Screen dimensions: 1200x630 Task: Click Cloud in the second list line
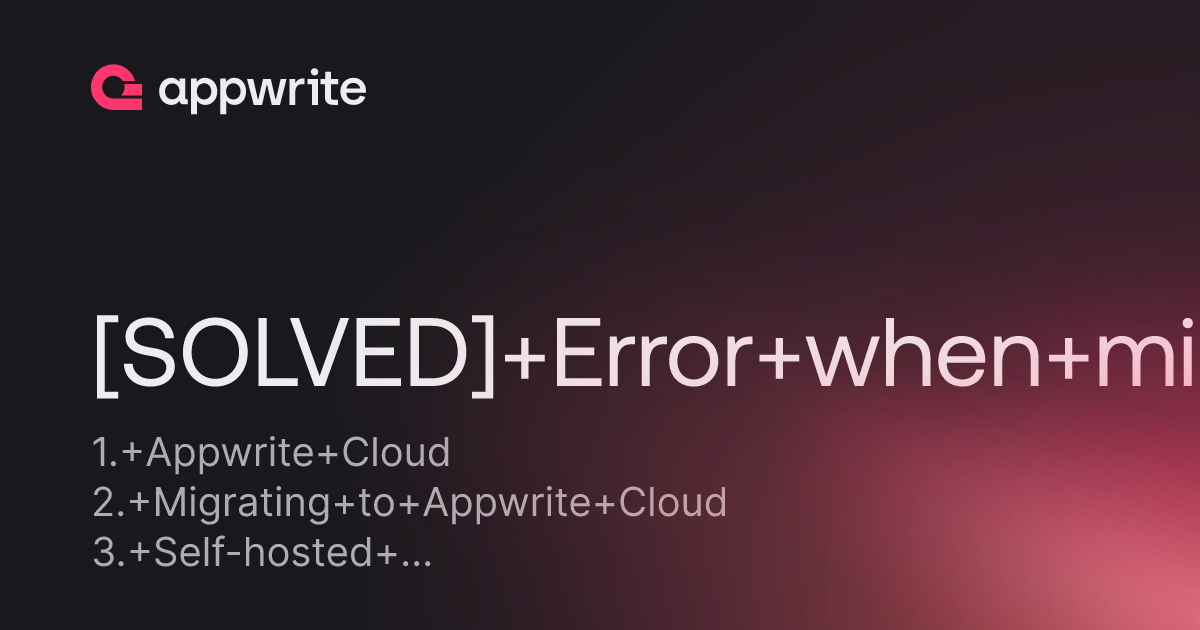click(x=673, y=503)
